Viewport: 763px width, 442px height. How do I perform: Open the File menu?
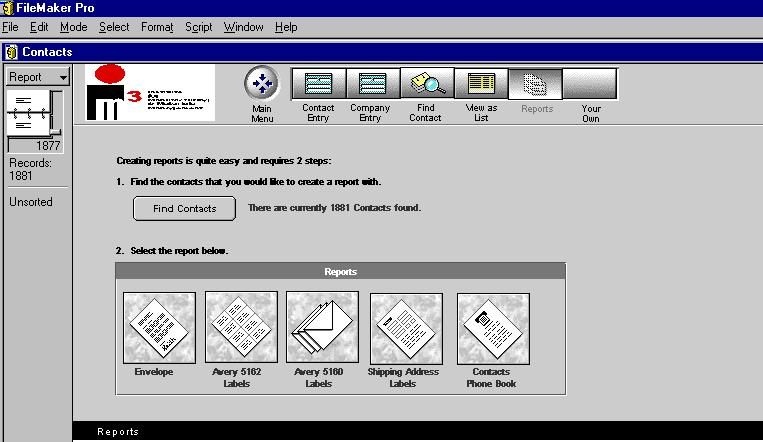[11, 27]
